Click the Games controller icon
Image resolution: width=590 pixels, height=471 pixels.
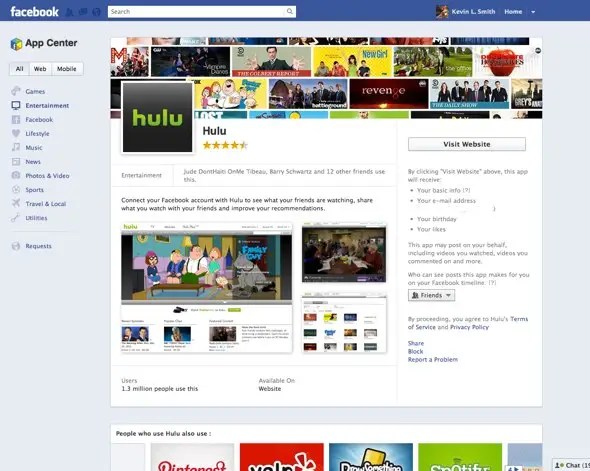click(x=16, y=91)
